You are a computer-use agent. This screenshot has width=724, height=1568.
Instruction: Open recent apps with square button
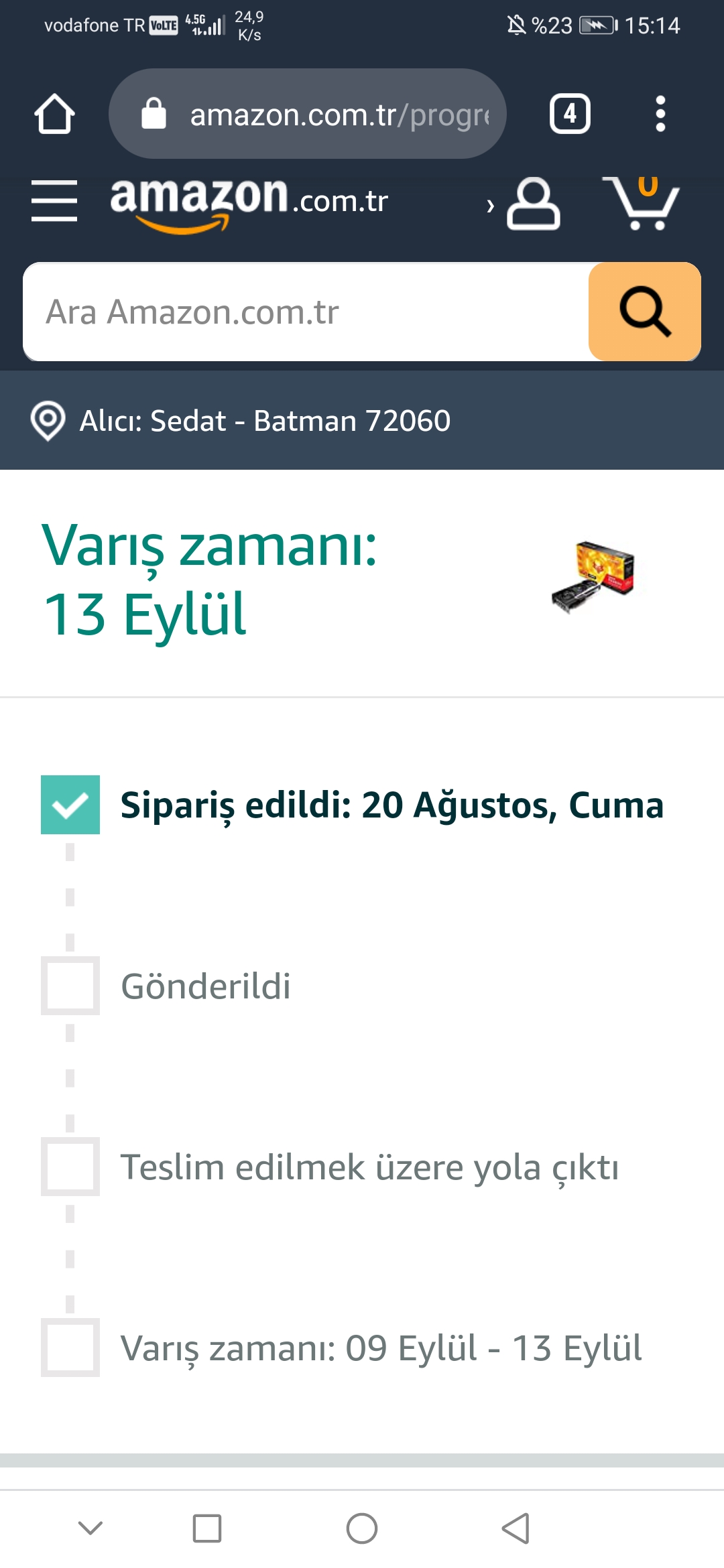pos(207,1528)
